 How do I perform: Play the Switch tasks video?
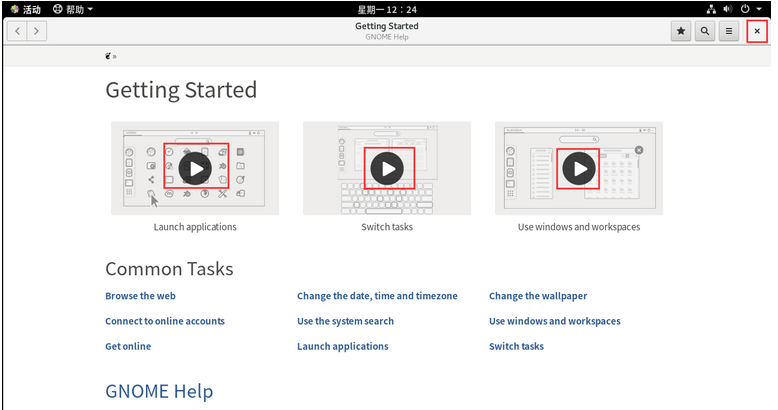click(x=387, y=169)
